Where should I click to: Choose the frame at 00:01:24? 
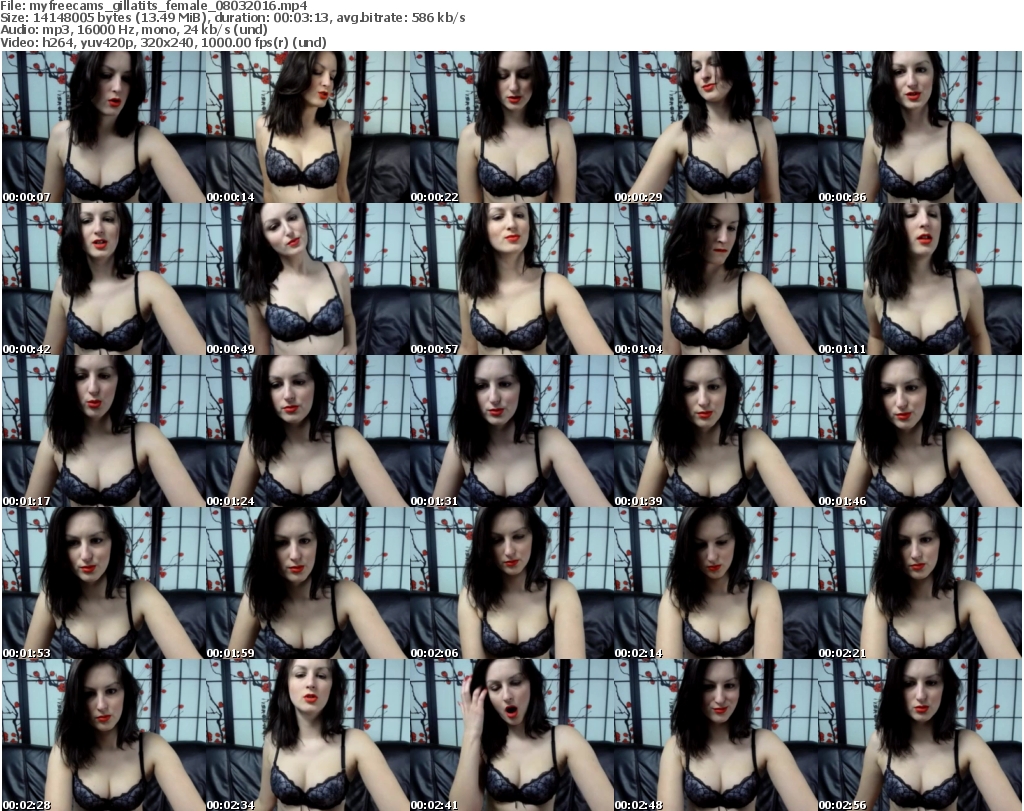click(x=308, y=431)
